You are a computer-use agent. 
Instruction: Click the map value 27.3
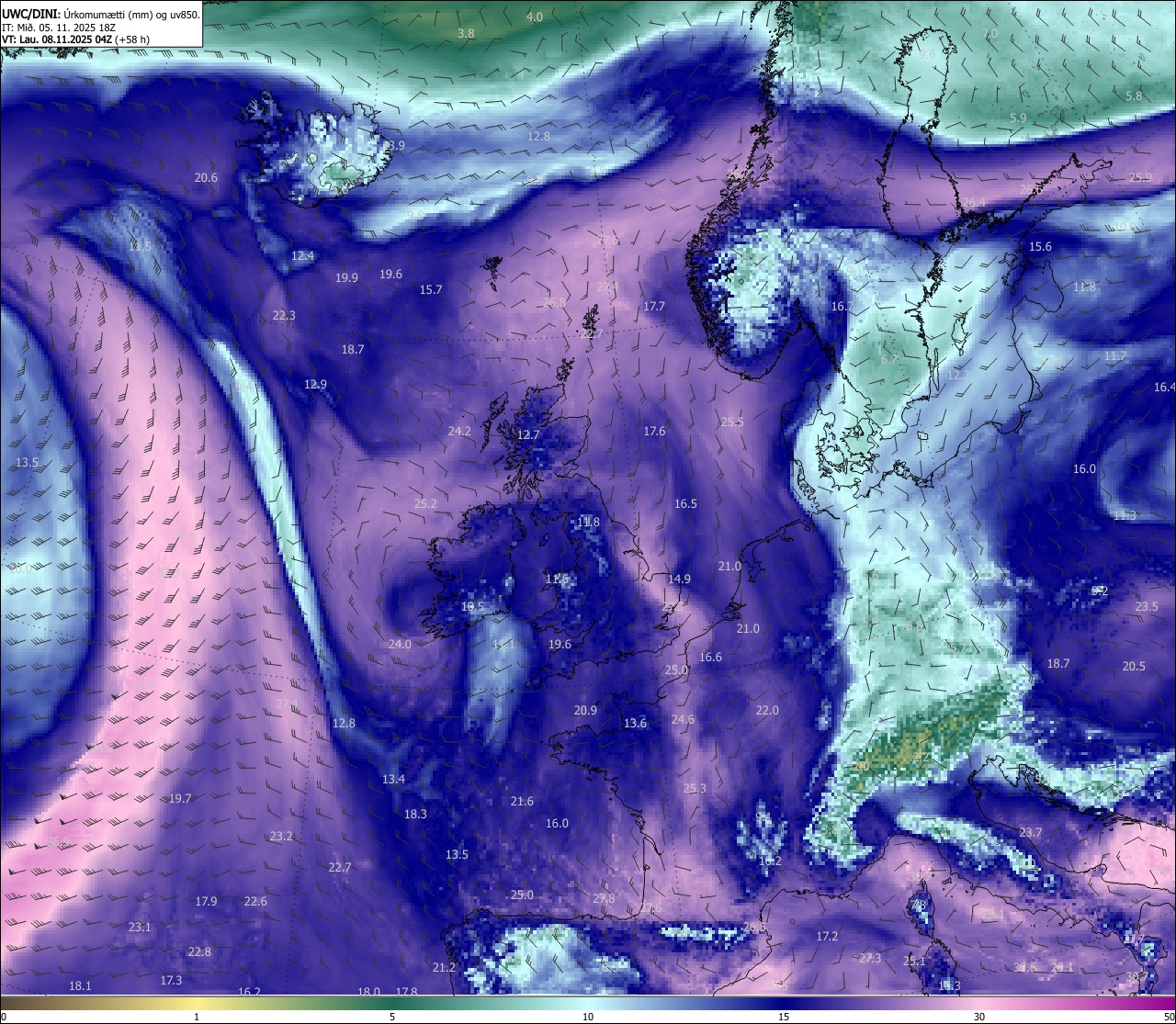tap(870, 959)
